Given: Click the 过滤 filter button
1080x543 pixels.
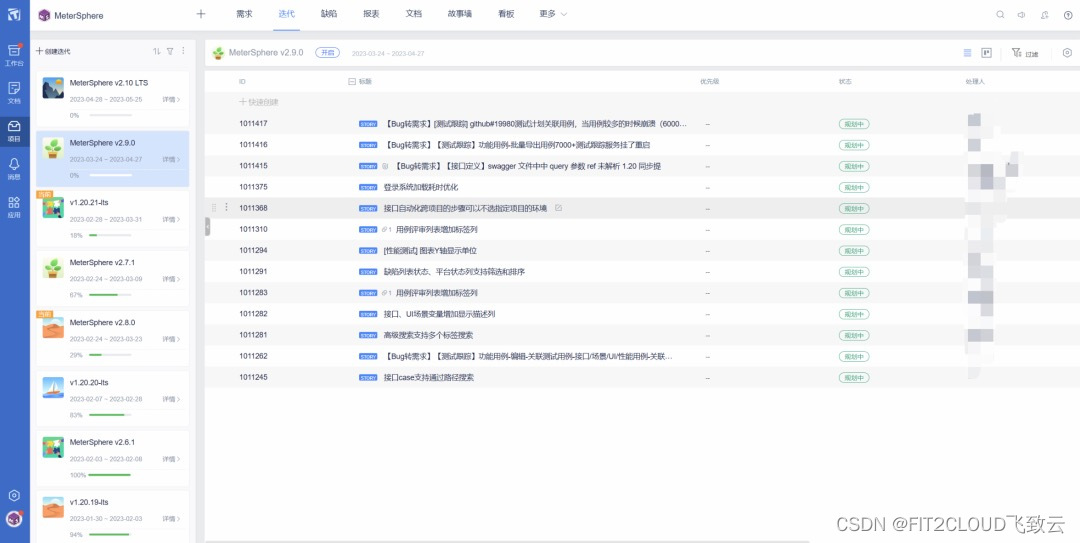Looking at the screenshot, I should coord(1025,53).
